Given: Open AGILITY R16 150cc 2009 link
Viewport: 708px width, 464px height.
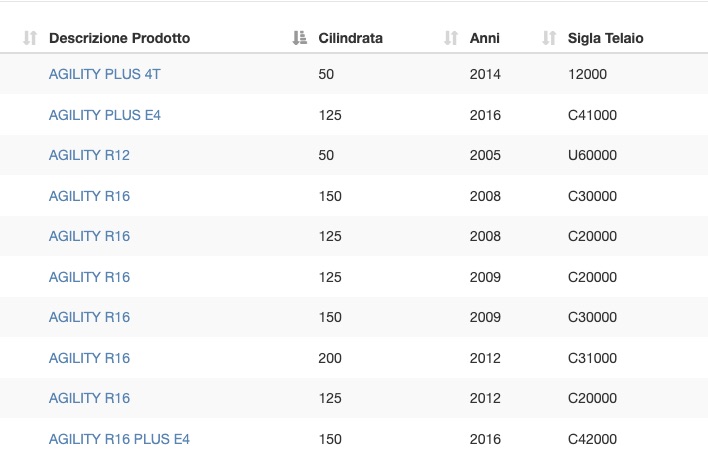Looking at the screenshot, I should (89, 317).
